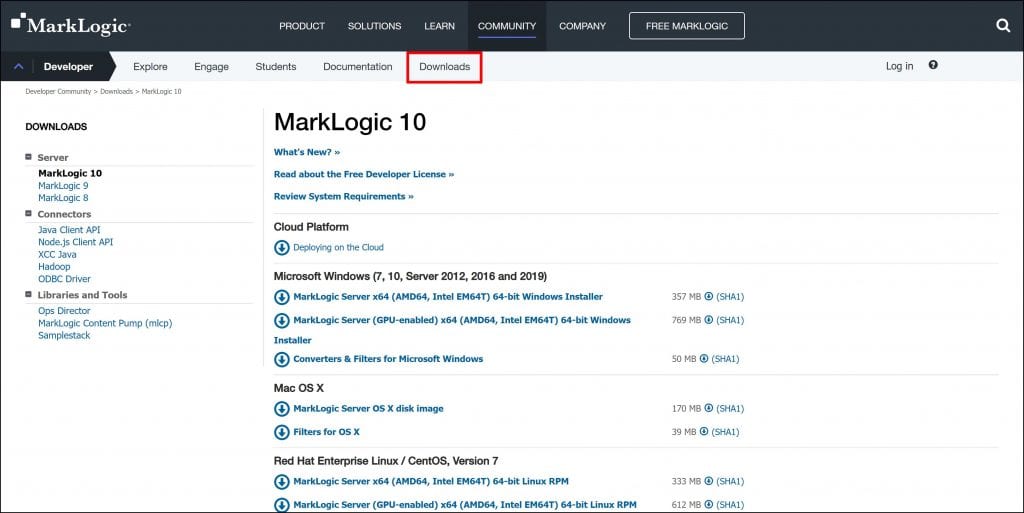This screenshot has width=1024, height=513.
Task: Collapse the Libraries and Tools section
Action: 29,295
